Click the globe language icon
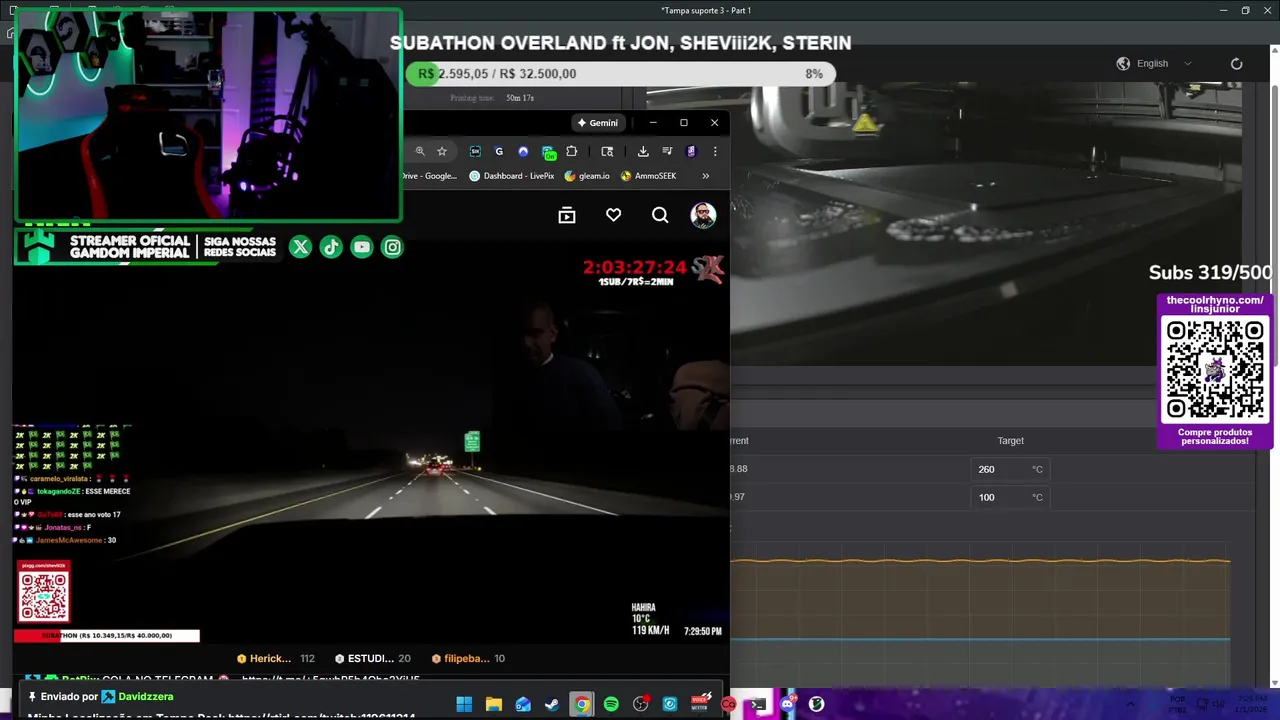Image resolution: width=1280 pixels, height=720 pixels. 1123,63
